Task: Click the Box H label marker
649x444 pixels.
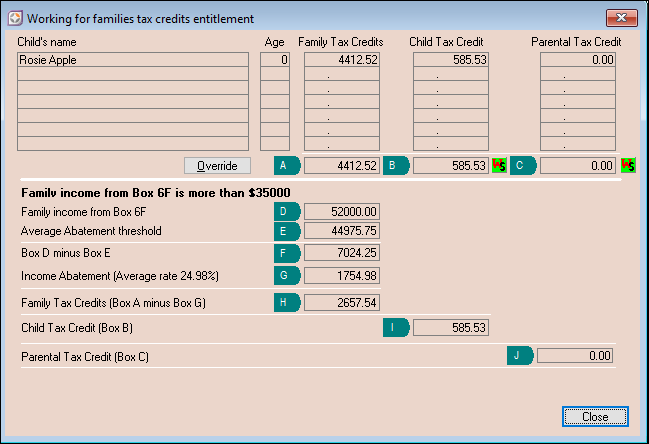Action: [286, 301]
